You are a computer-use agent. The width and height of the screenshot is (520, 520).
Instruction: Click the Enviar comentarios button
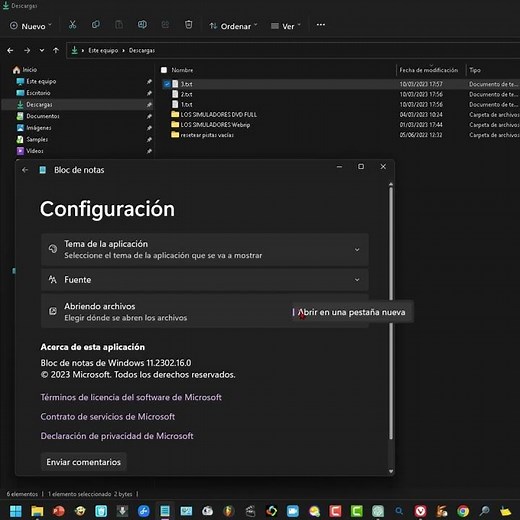pyautogui.click(x=84, y=462)
